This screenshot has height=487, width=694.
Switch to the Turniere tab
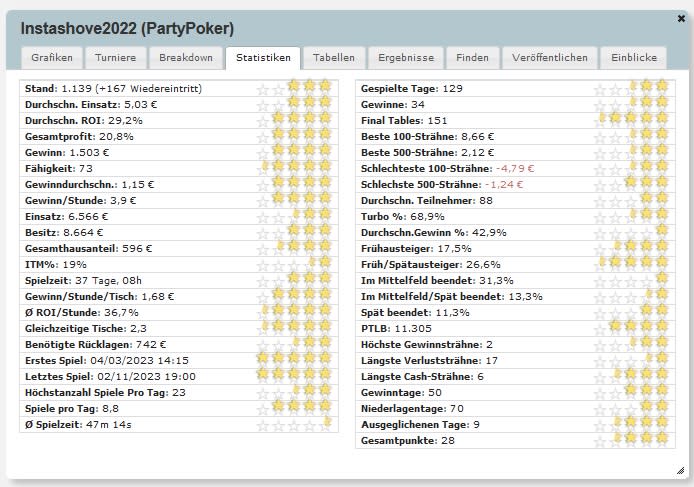(116, 58)
